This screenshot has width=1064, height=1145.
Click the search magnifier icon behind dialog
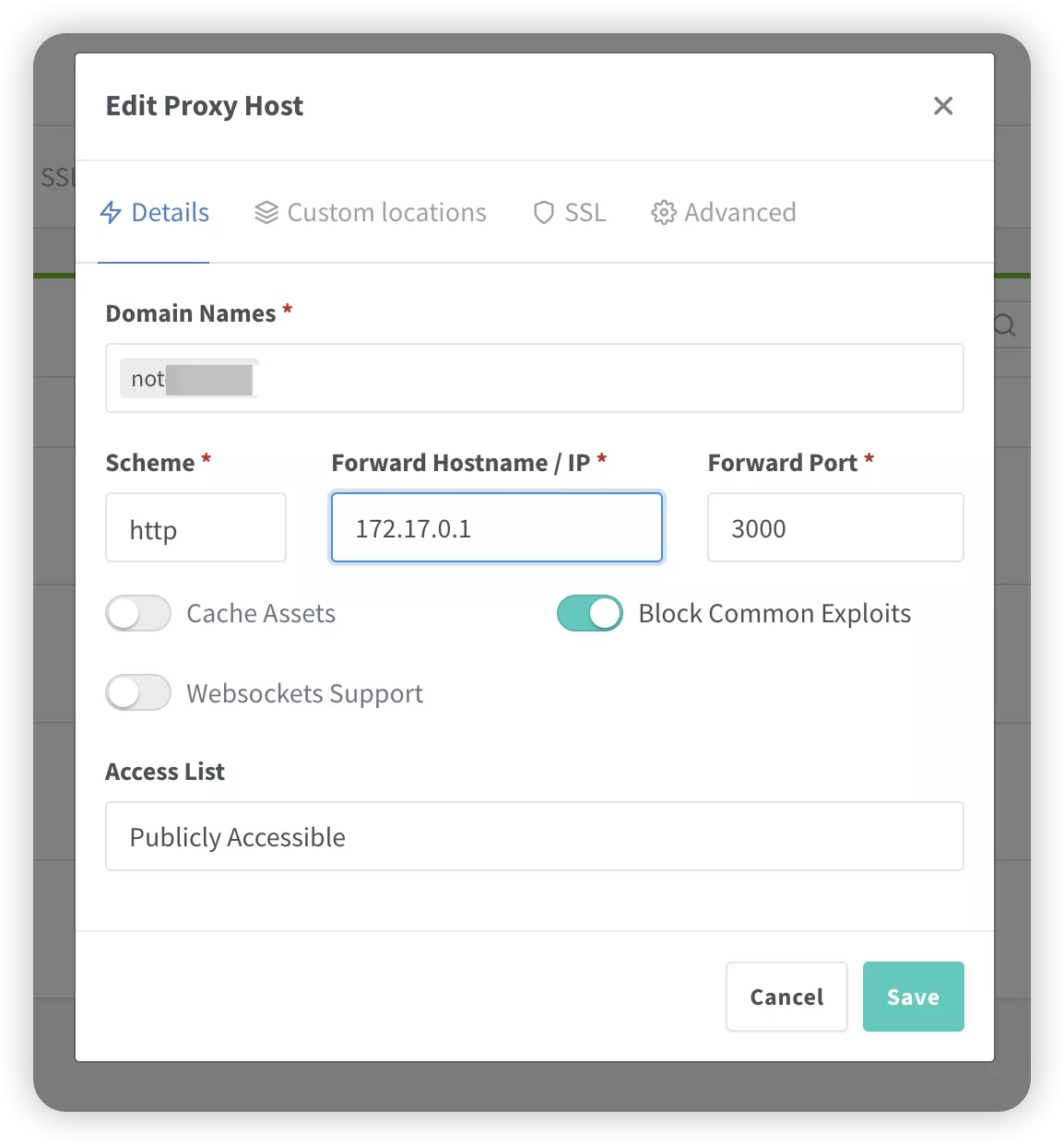(x=1005, y=325)
